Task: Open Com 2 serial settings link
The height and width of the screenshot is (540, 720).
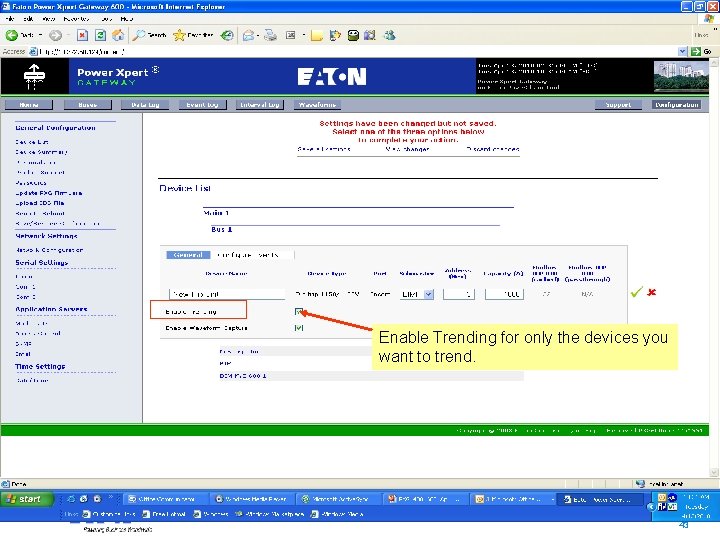Action: tap(25, 297)
